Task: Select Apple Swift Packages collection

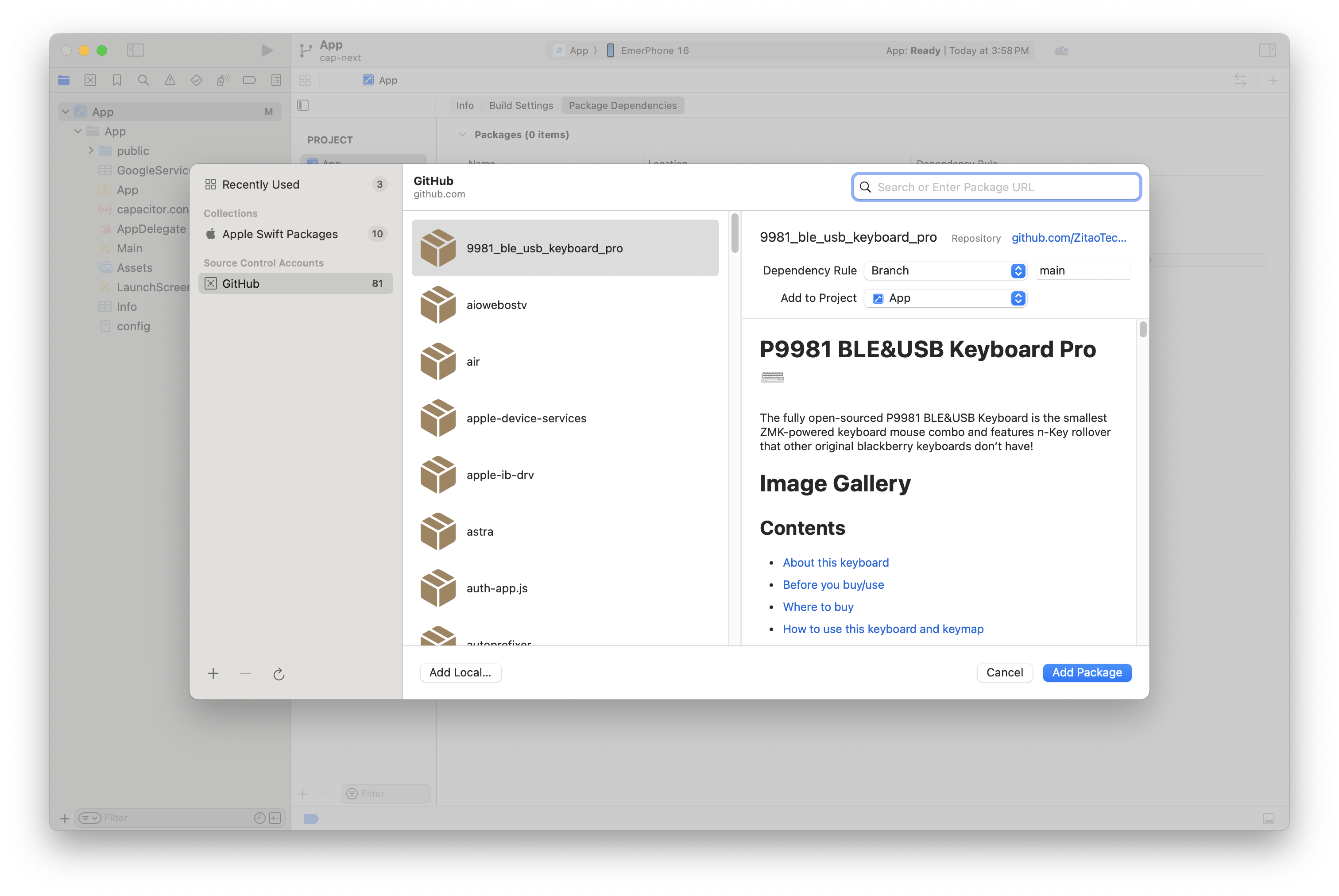Action: [280, 234]
